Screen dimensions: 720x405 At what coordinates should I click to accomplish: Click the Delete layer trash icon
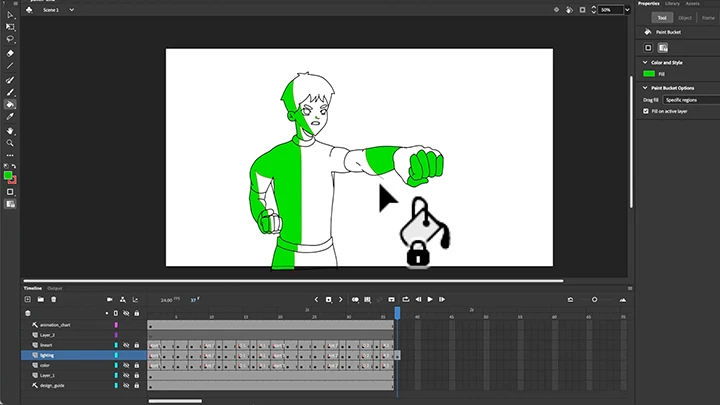tap(53, 299)
